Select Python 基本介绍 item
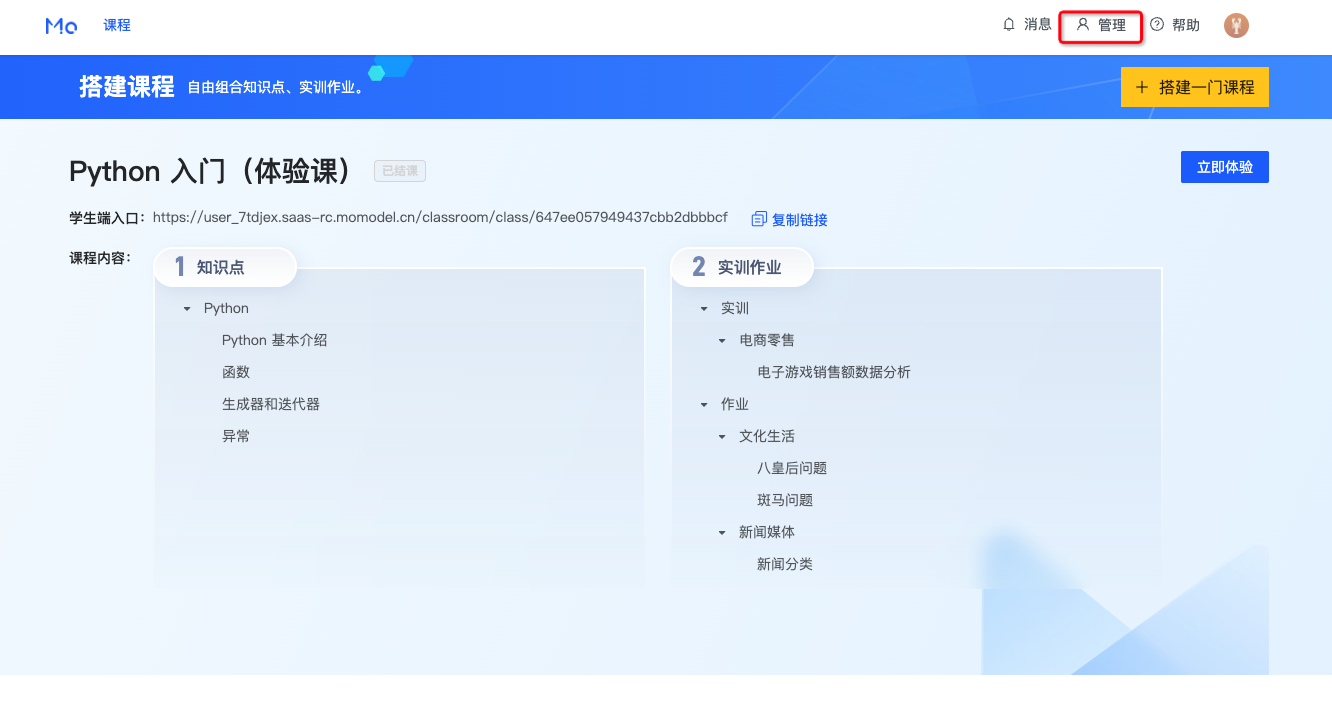The width and height of the screenshot is (1332, 705). [275, 340]
